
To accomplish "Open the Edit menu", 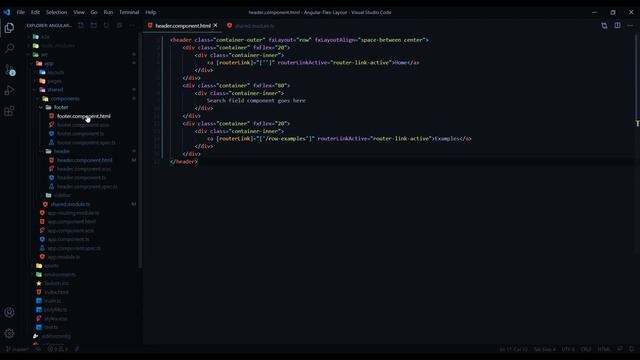I will pyautogui.click(x=36, y=12).
